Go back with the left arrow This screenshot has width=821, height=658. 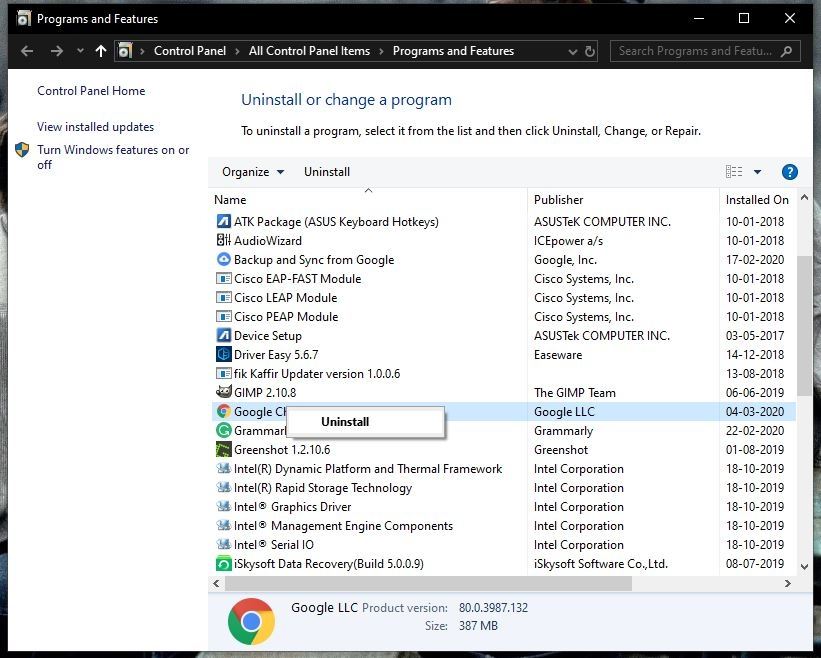27,51
